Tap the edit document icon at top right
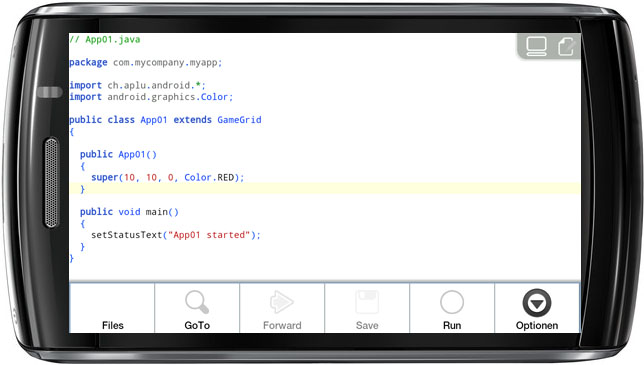644x365 pixels. coord(566,46)
